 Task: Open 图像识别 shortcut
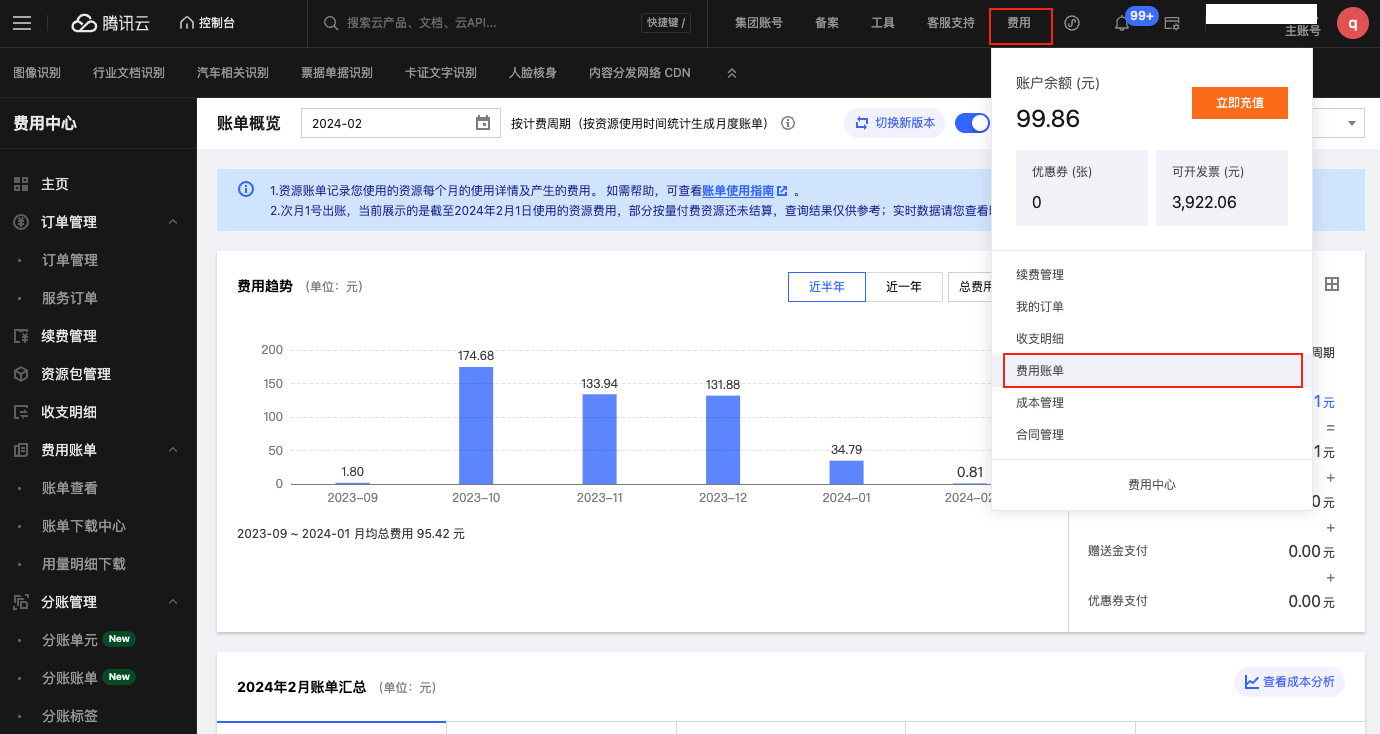37,73
